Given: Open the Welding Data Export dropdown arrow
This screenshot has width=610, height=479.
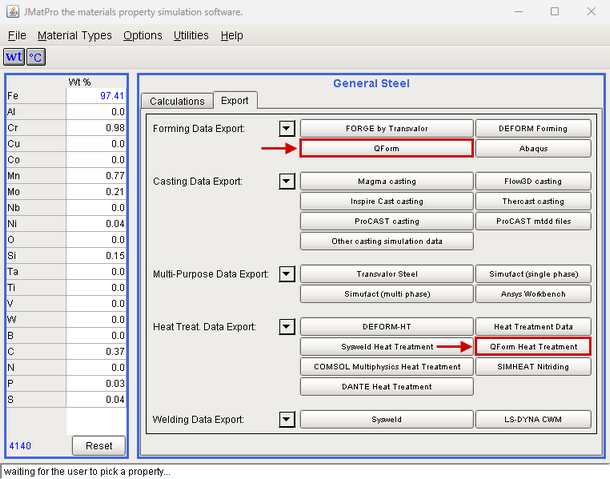Looking at the screenshot, I should 287,419.
